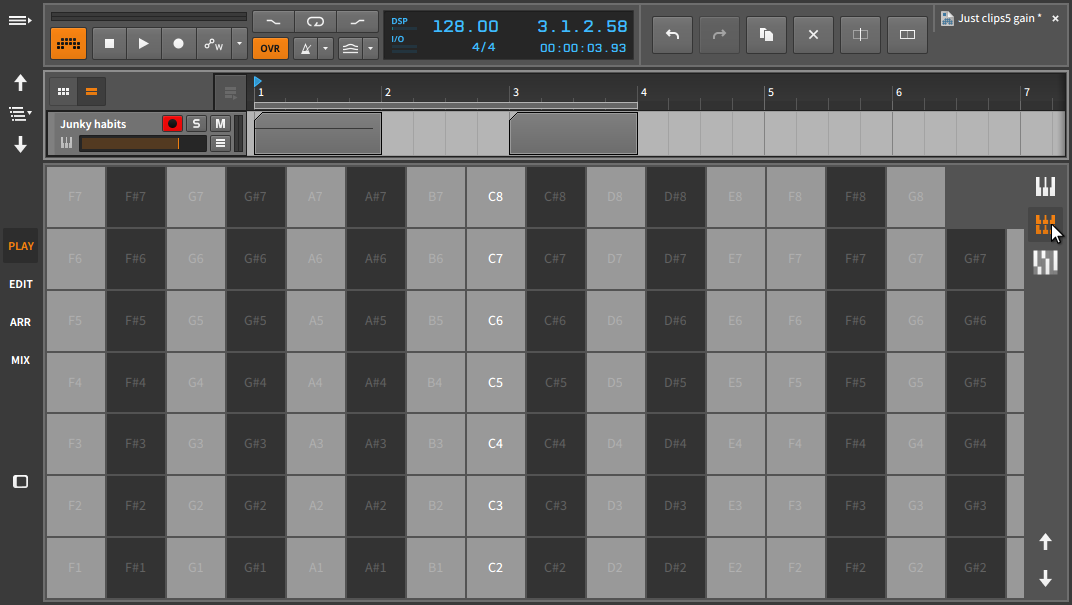Select the bottom keyboard layout icon on the right
This screenshot has width=1072, height=605.
(1045, 263)
